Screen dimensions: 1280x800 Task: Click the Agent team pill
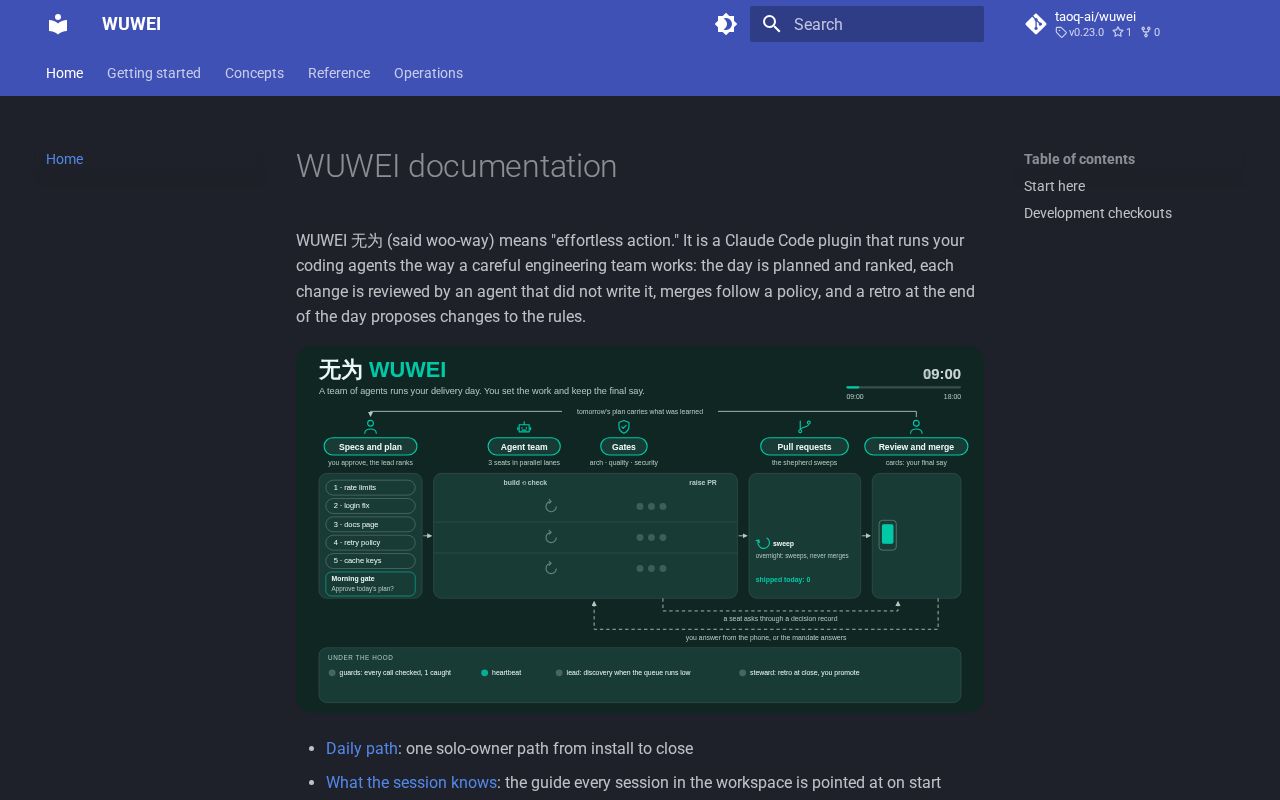point(524,447)
